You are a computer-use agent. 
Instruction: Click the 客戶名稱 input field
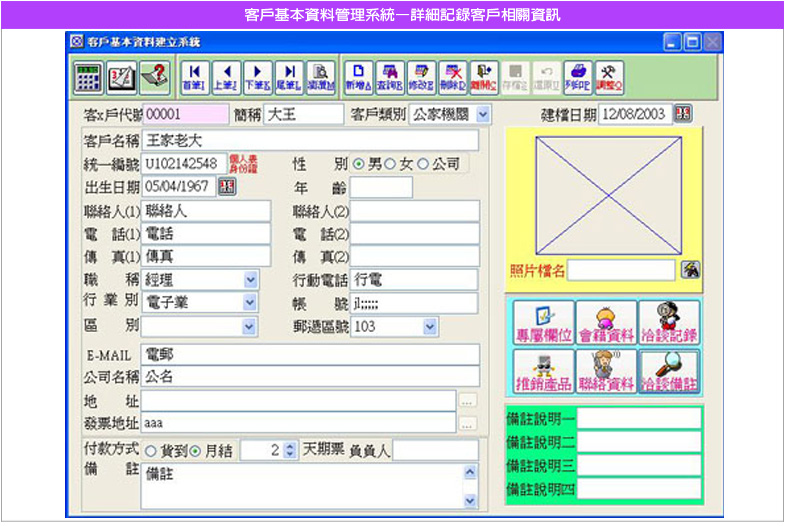300,140
